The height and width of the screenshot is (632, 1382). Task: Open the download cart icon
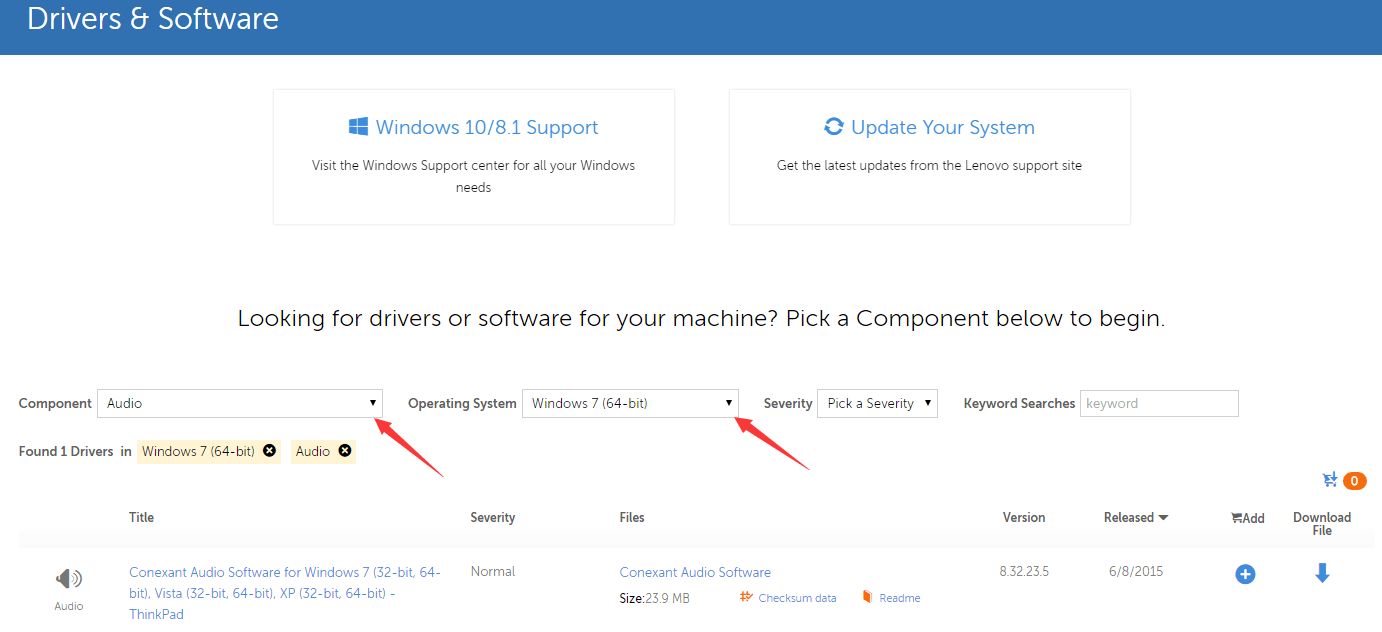pos(1330,481)
